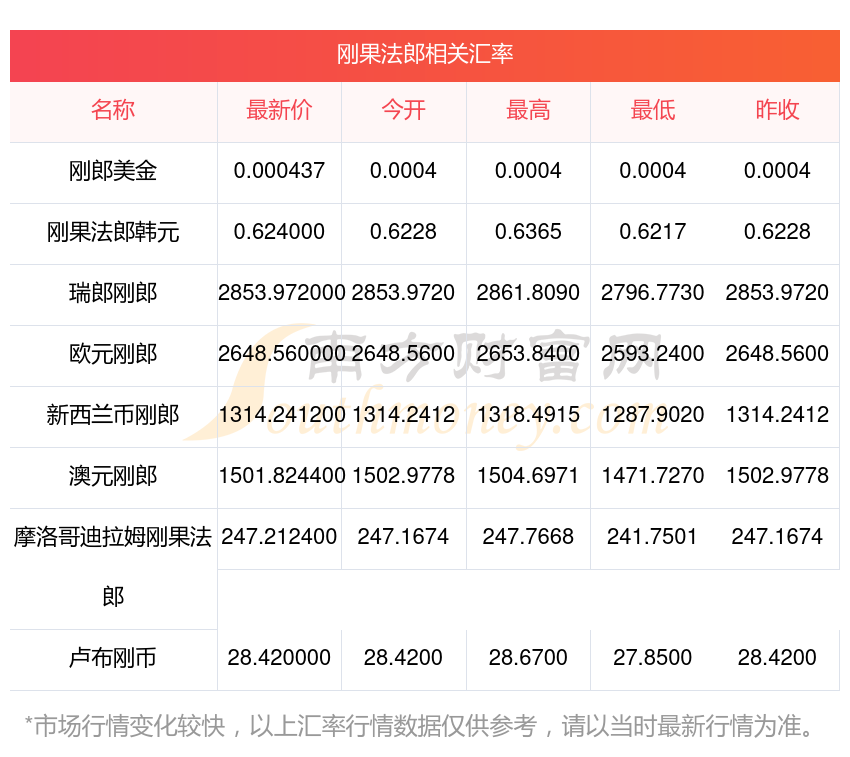Click the 卢布刚币 row name
Viewport: 850px width, 757px height.
pos(113,658)
